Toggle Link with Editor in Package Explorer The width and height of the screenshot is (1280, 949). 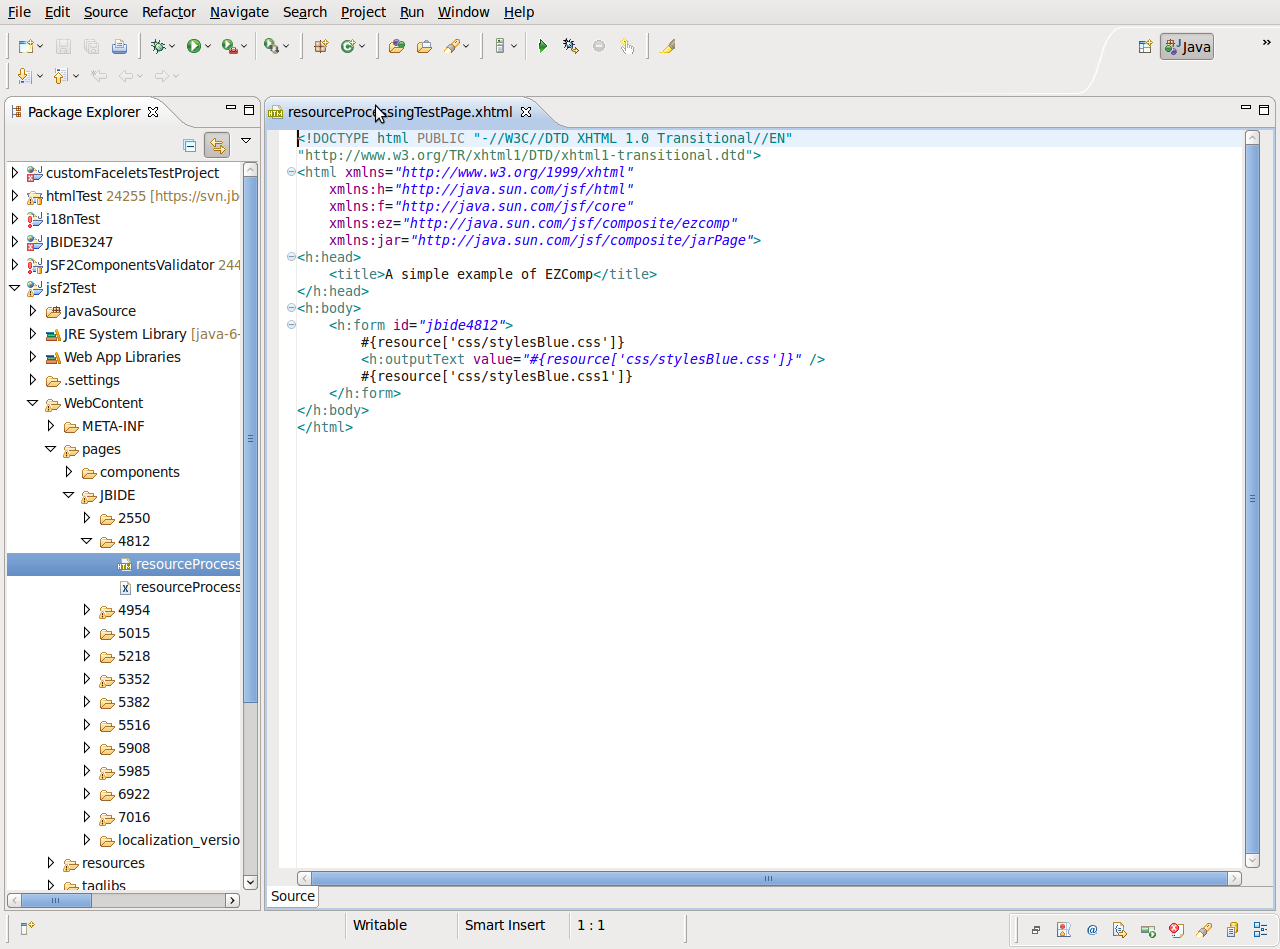pyautogui.click(x=217, y=145)
